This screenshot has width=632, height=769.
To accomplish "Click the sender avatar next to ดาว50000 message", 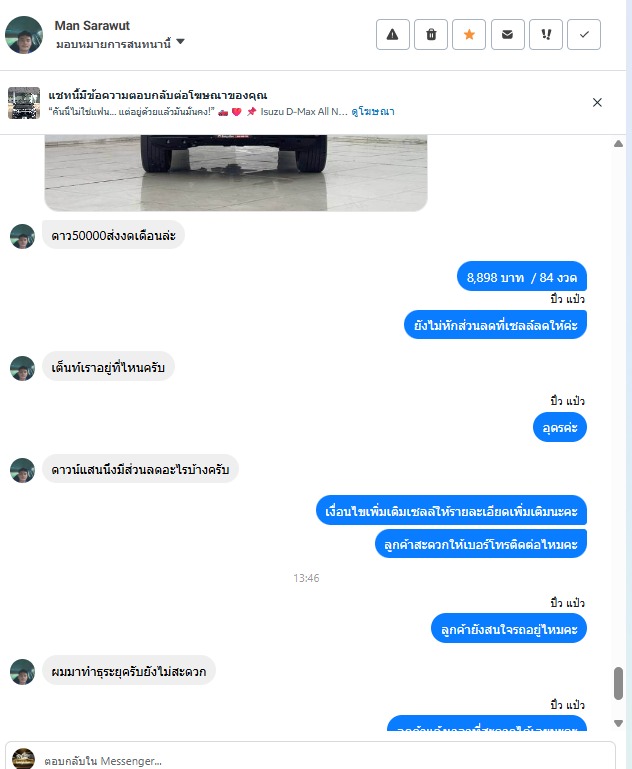I will coord(23,236).
